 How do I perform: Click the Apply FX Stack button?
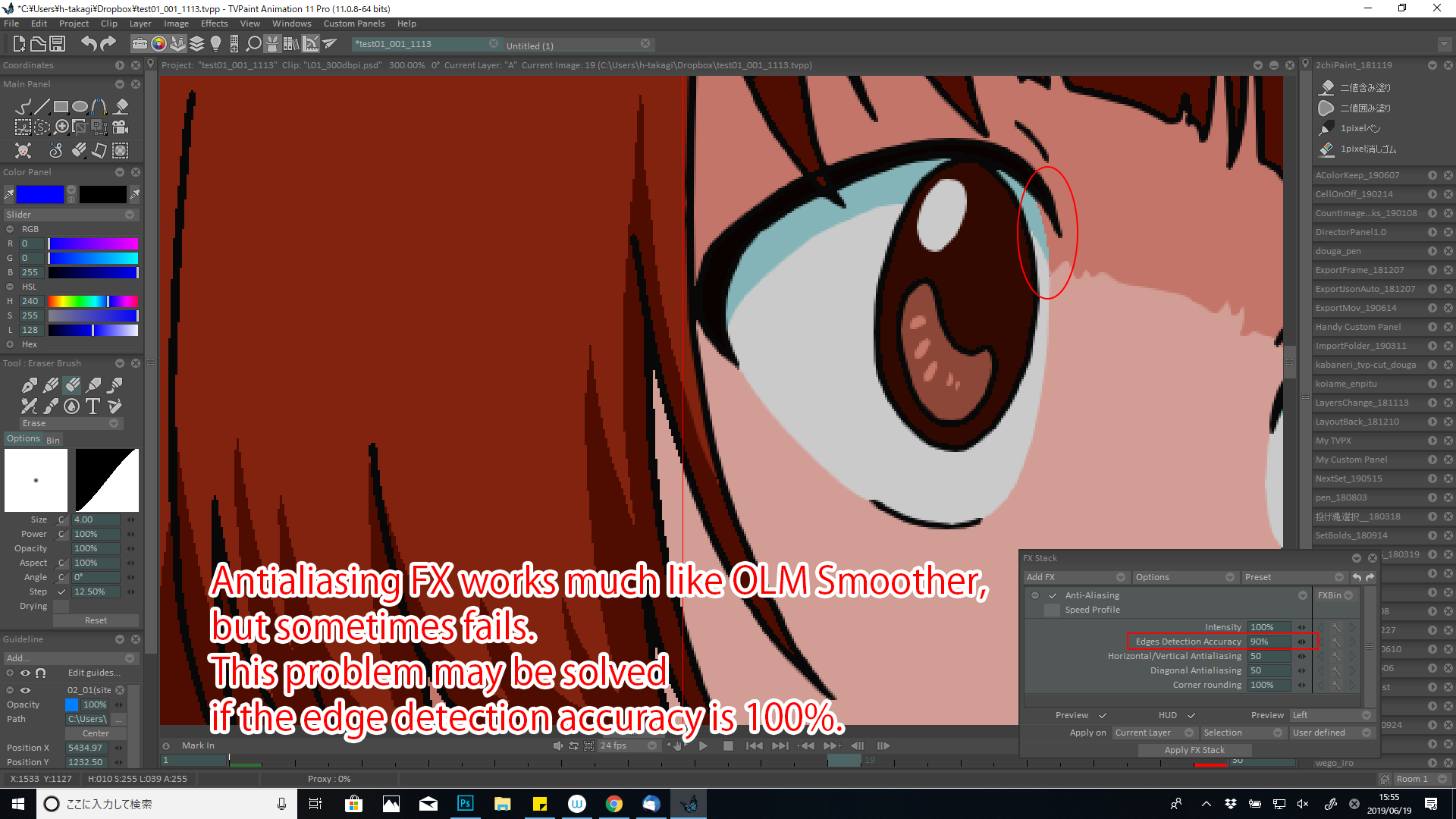coord(1194,750)
